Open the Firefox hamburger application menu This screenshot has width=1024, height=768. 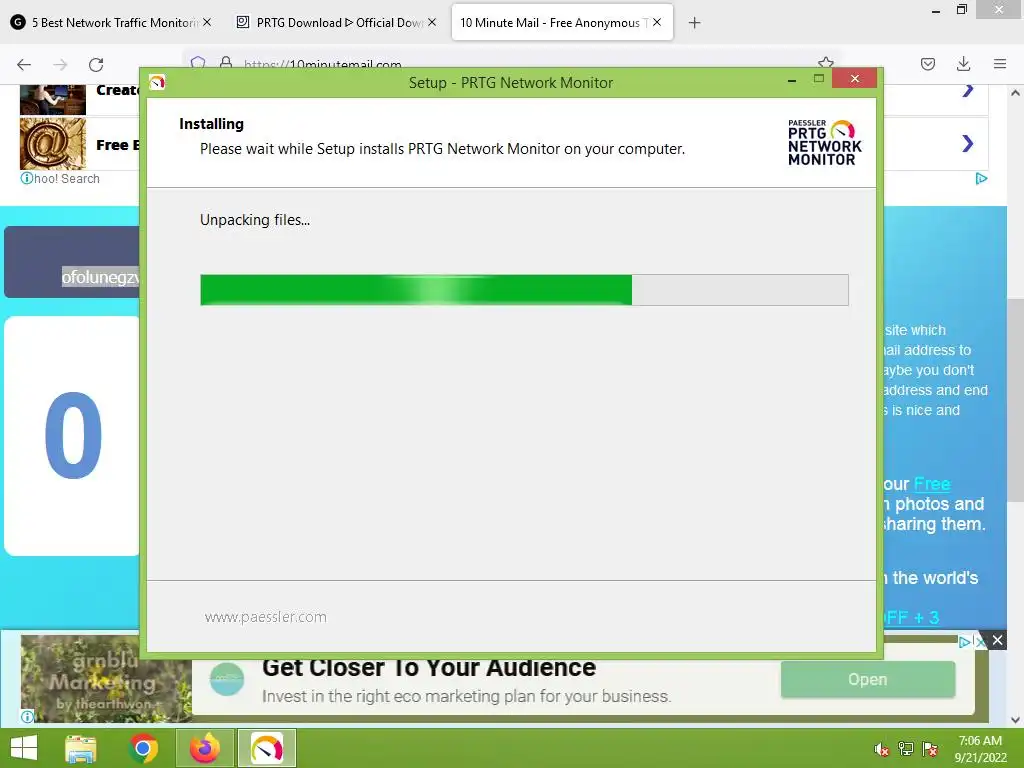coord(1000,64)
